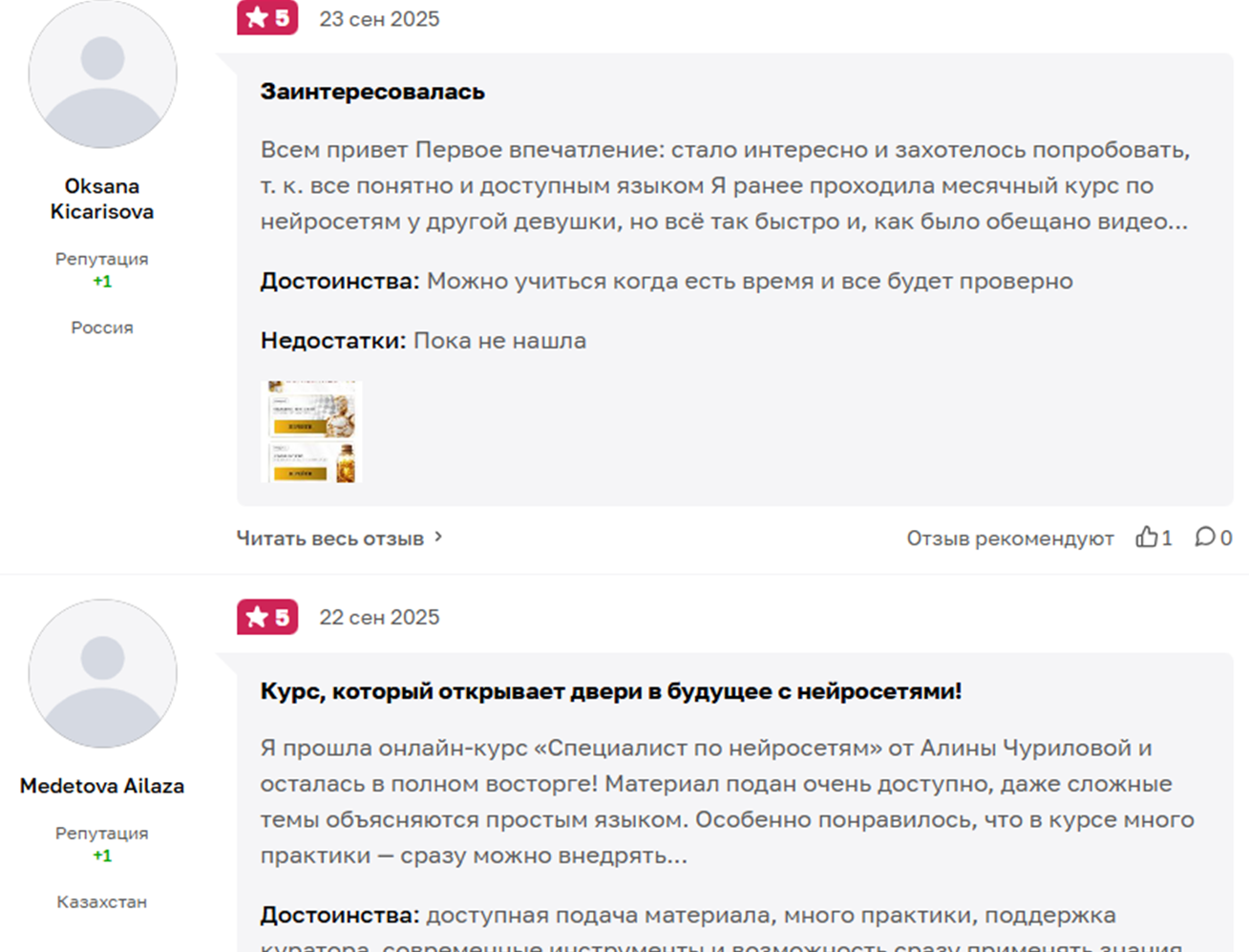
Task: Open comments via the speech bubble icon
Action: [x=1205, y=537]
